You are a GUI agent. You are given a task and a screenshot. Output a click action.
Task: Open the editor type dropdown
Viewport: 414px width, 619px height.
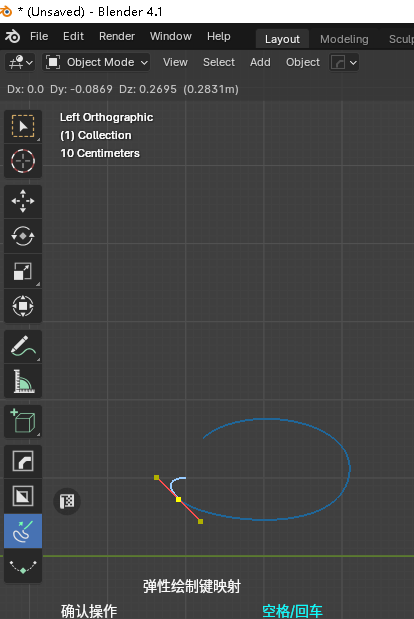coord(20,62)
